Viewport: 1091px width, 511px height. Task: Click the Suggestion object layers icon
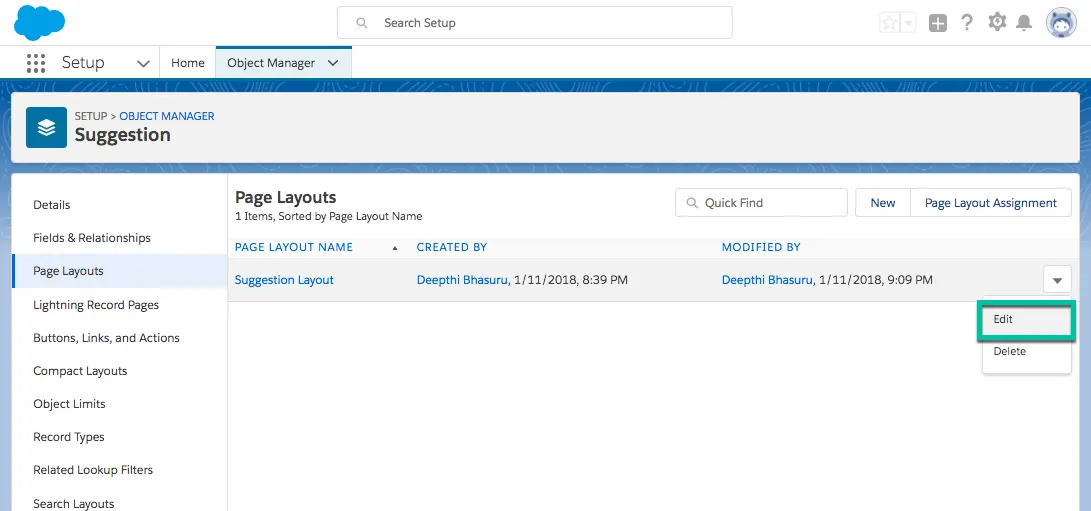[46, 127]
